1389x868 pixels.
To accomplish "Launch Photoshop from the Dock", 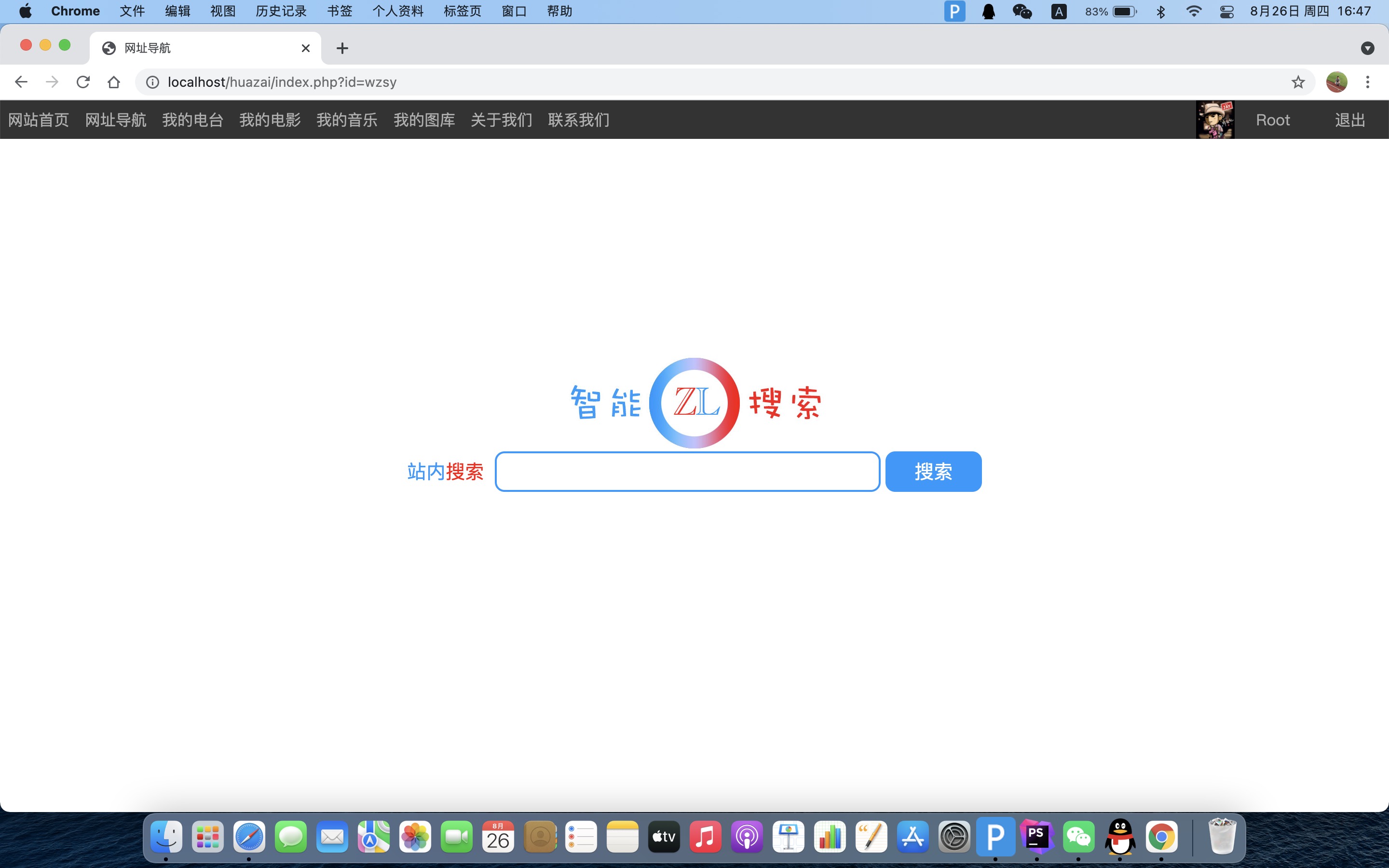I will click(1038, 837).
